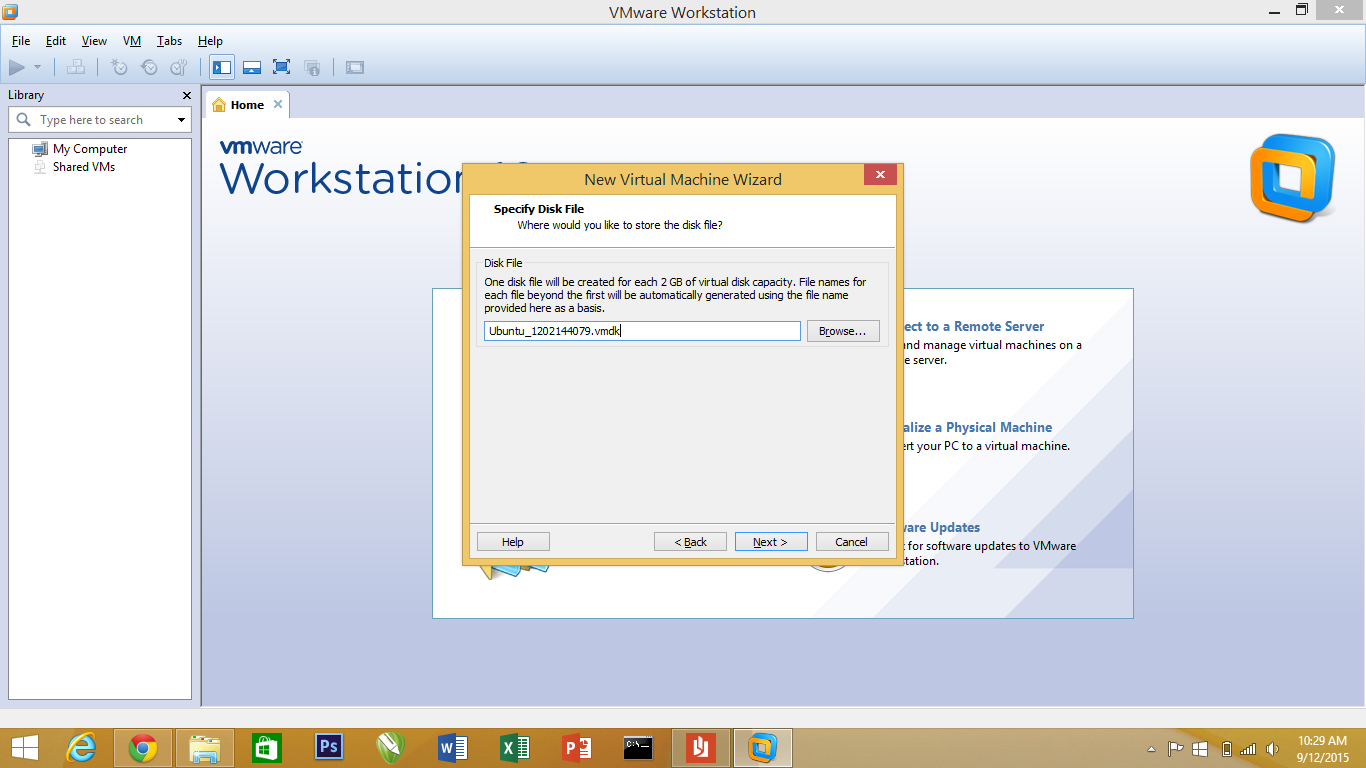Viewport: 1366px width, 768px height.
Task: Toggle the Show Library toolbar icon
Action: (222, 67)
